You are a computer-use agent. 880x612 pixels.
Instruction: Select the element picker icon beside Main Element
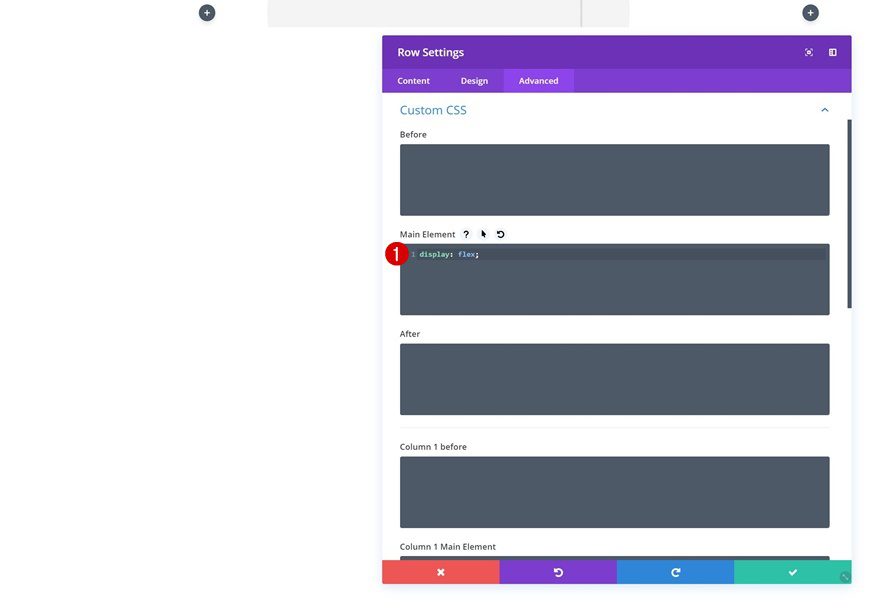click(x=483, y=233)
